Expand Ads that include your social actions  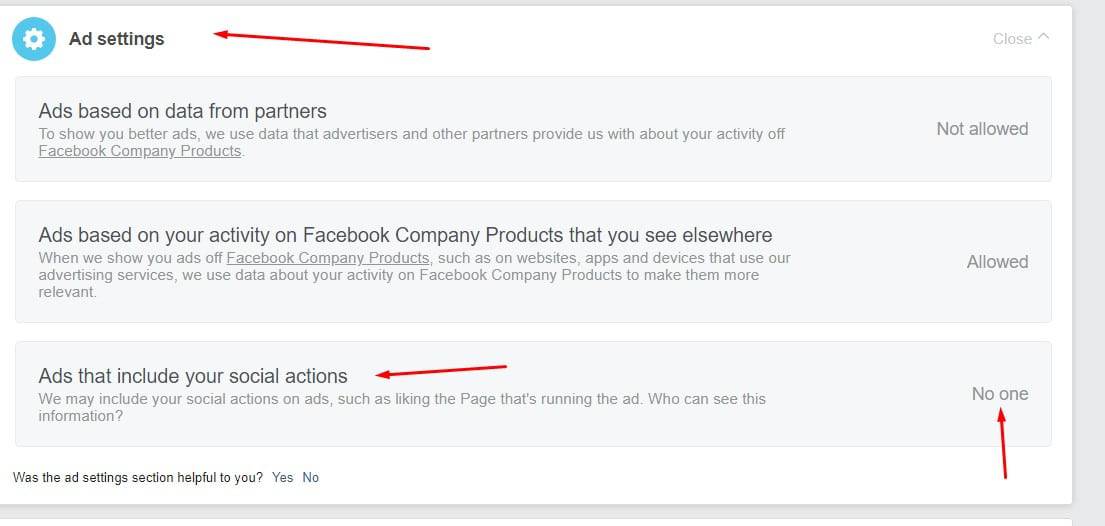533,394
